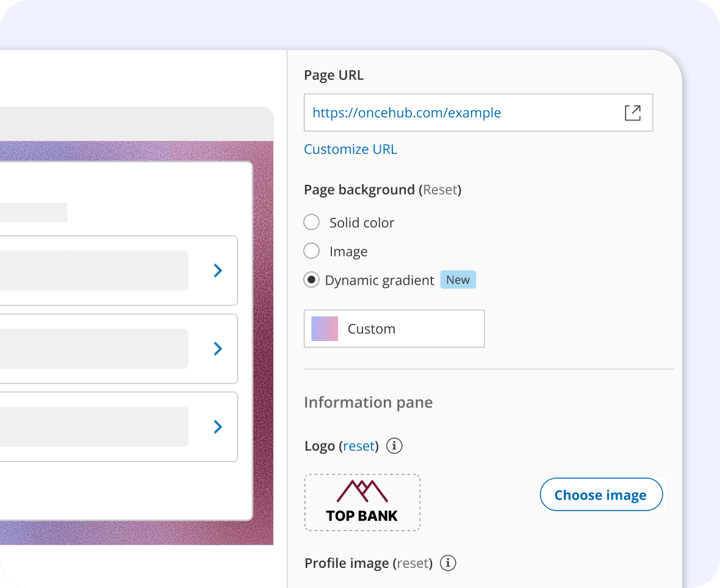Click second preview row chevron arrow
This screenshot has height=588, width=720.
click(218, 349)
